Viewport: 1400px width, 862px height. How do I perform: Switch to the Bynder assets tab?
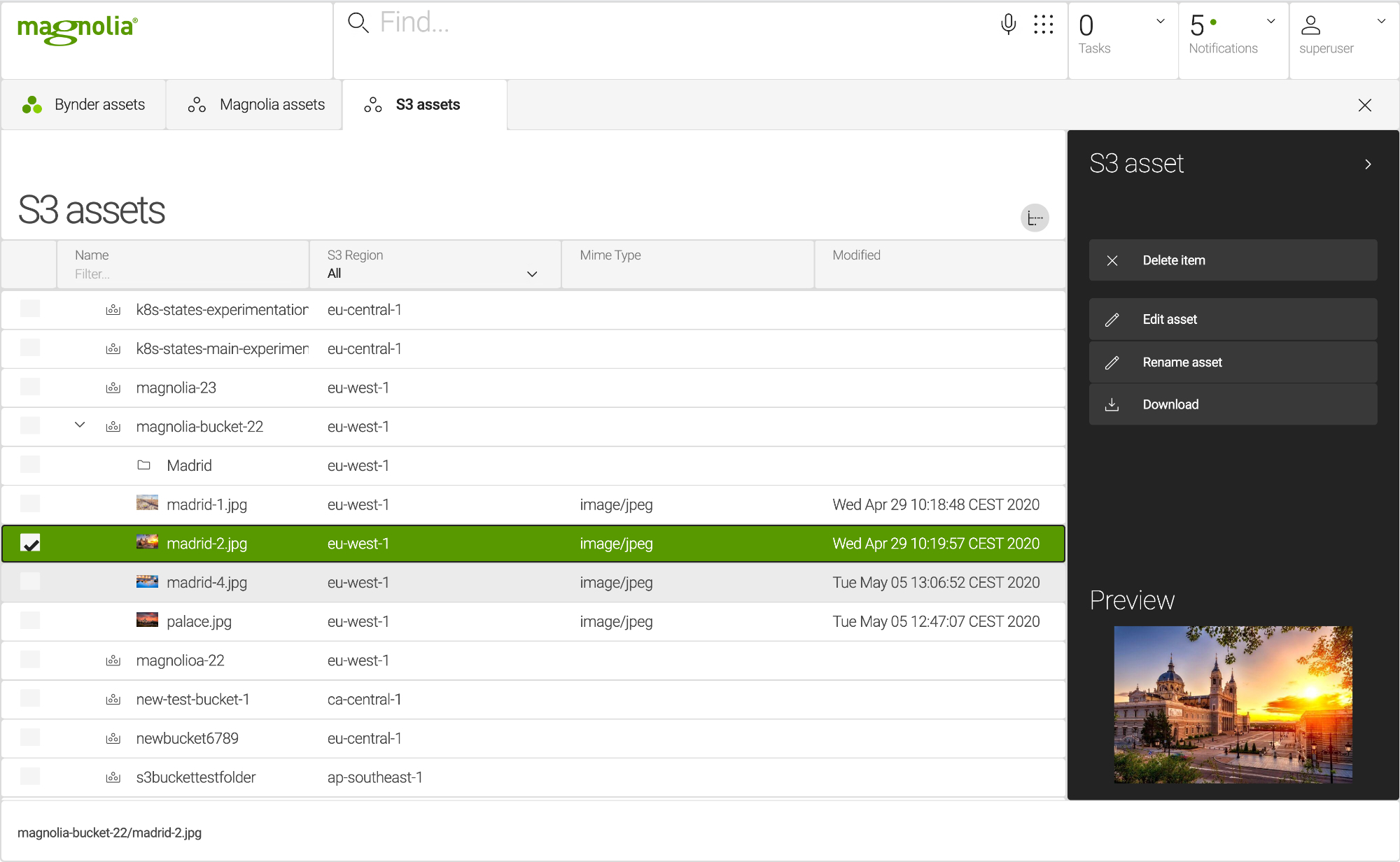[84, 105]
